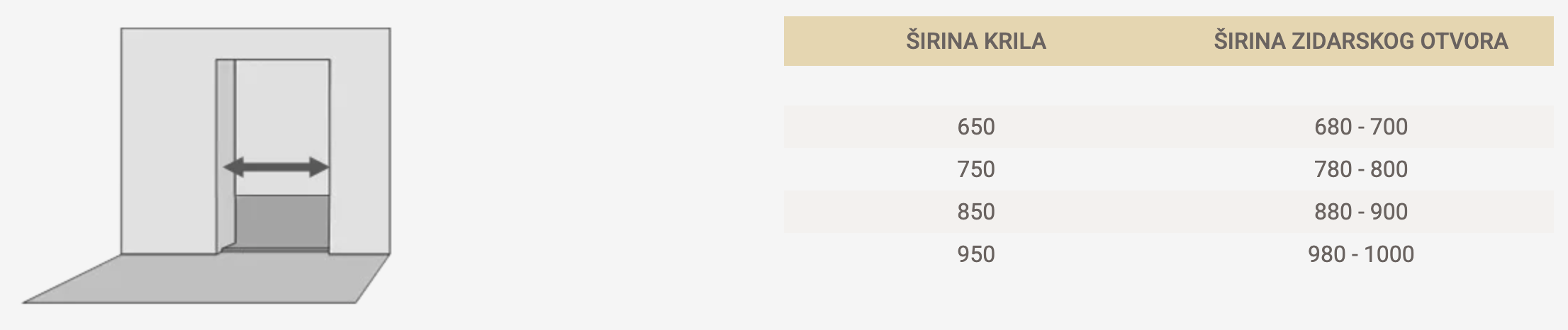This screenshot has height=330, width=1568.
Task: Select the ŠIRINA ZIDARSKOG OTVORA column header
Action: pos(1360,41)
